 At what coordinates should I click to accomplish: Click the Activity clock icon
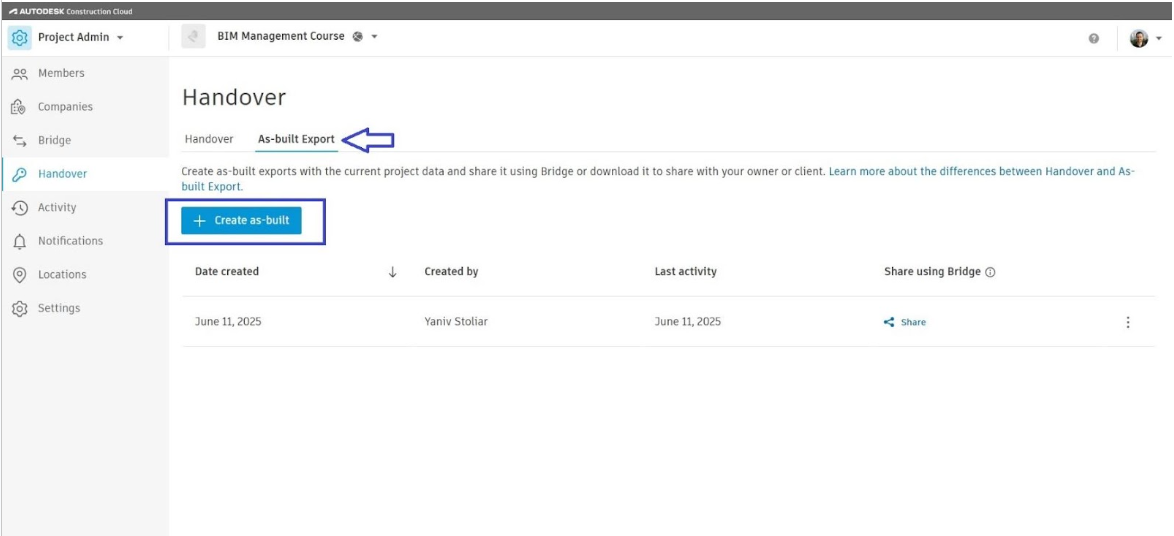pyautogui.click(x=18, y=208)
